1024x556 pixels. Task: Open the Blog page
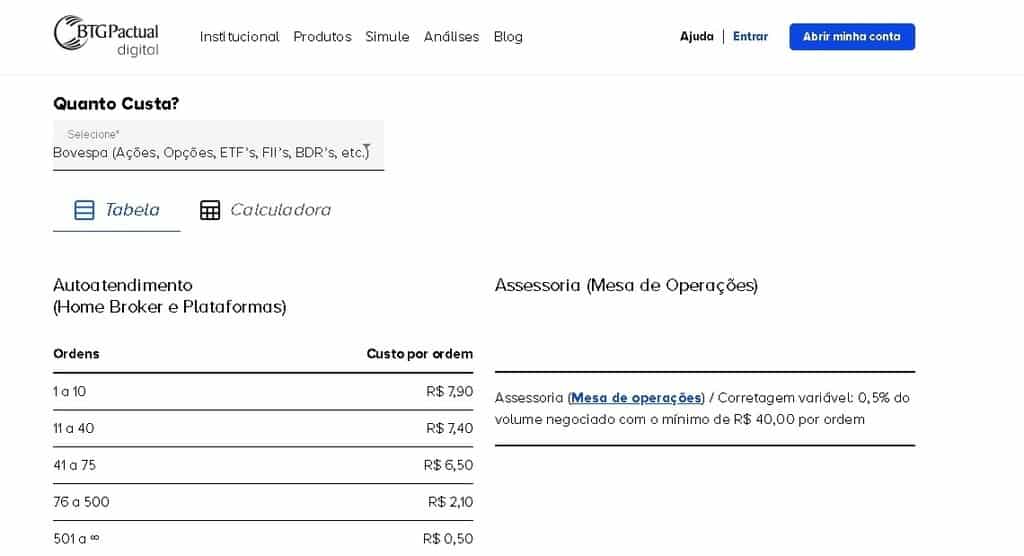[508, 37]
